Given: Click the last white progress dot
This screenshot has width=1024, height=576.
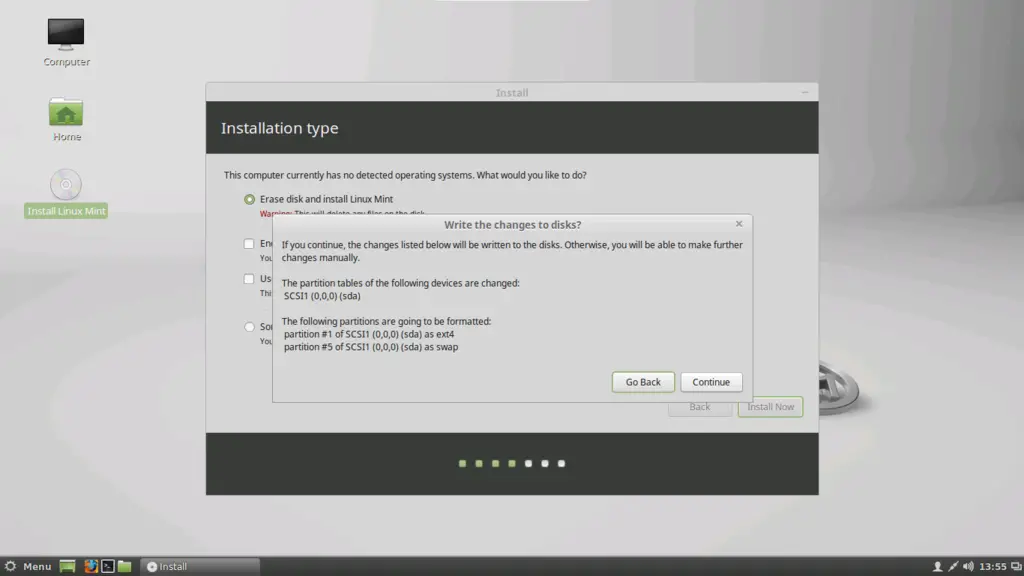Looking at the screenshot, I should [x=561, y=464].
